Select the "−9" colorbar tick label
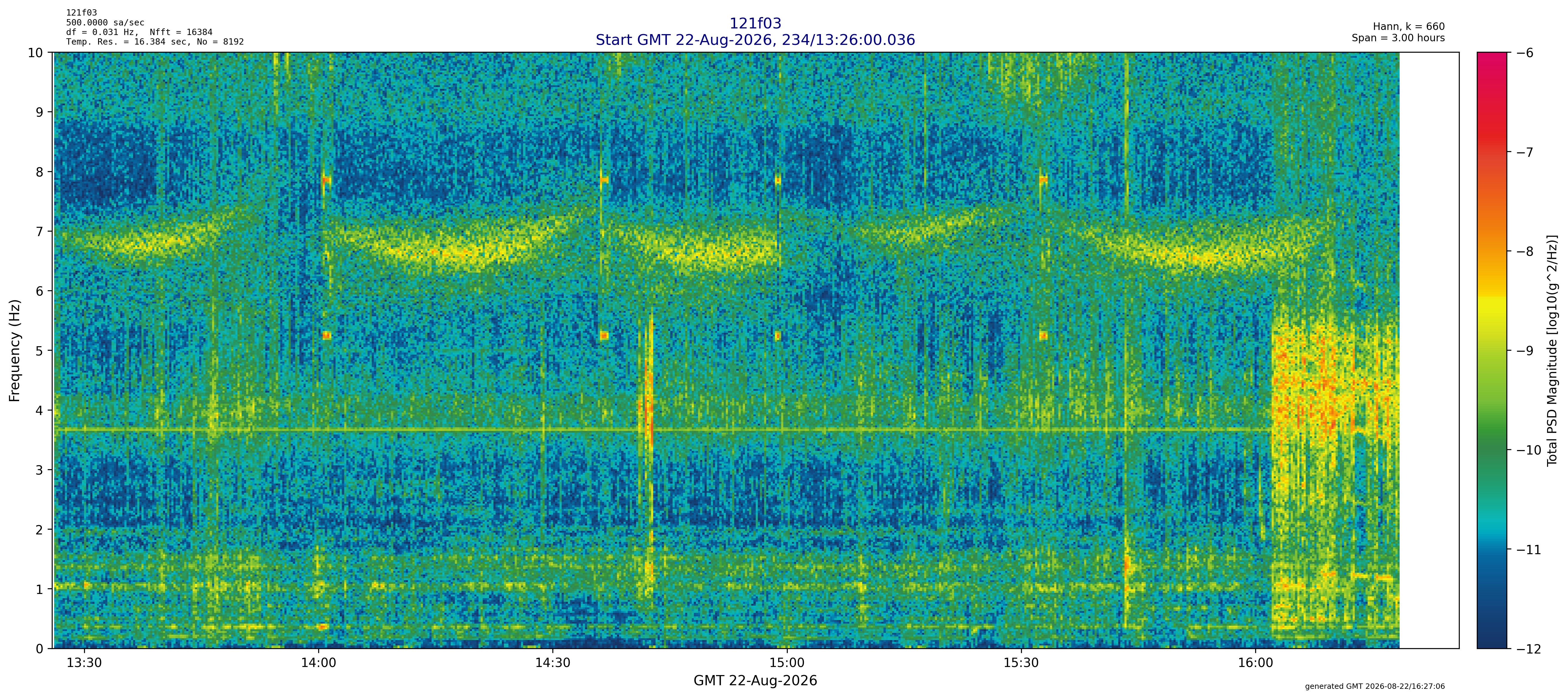Image resolution: width=1568 pixels, height=699 pixels. (x=1524, y=351)
